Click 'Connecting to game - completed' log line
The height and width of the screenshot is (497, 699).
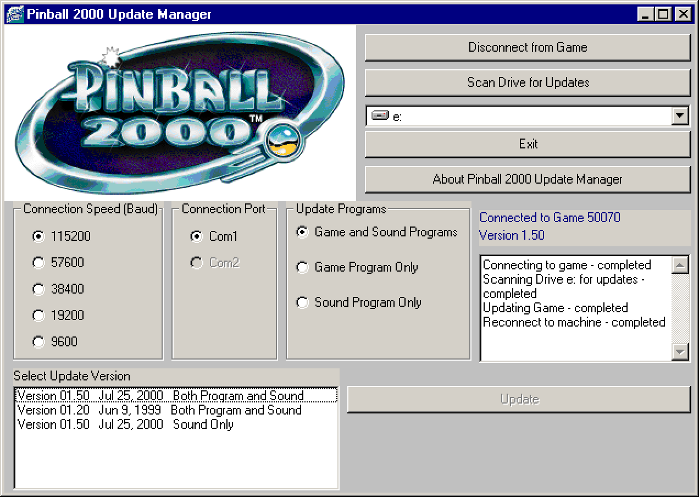tap(567, 265)
